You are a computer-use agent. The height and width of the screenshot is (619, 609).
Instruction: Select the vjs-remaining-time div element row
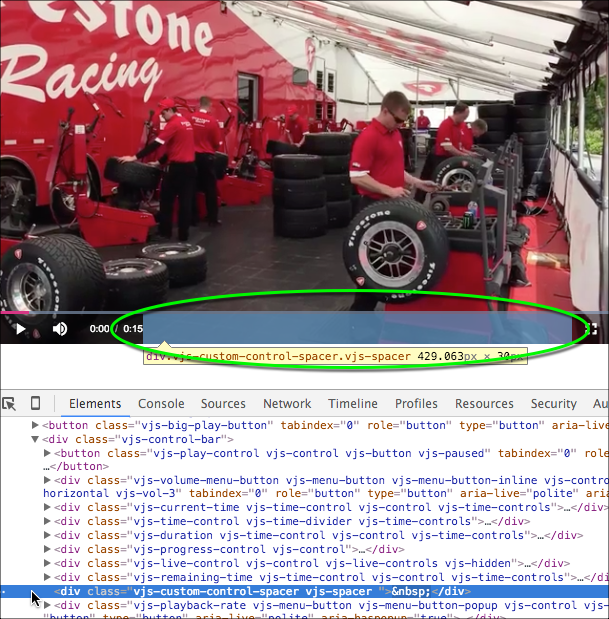(300, 577)
